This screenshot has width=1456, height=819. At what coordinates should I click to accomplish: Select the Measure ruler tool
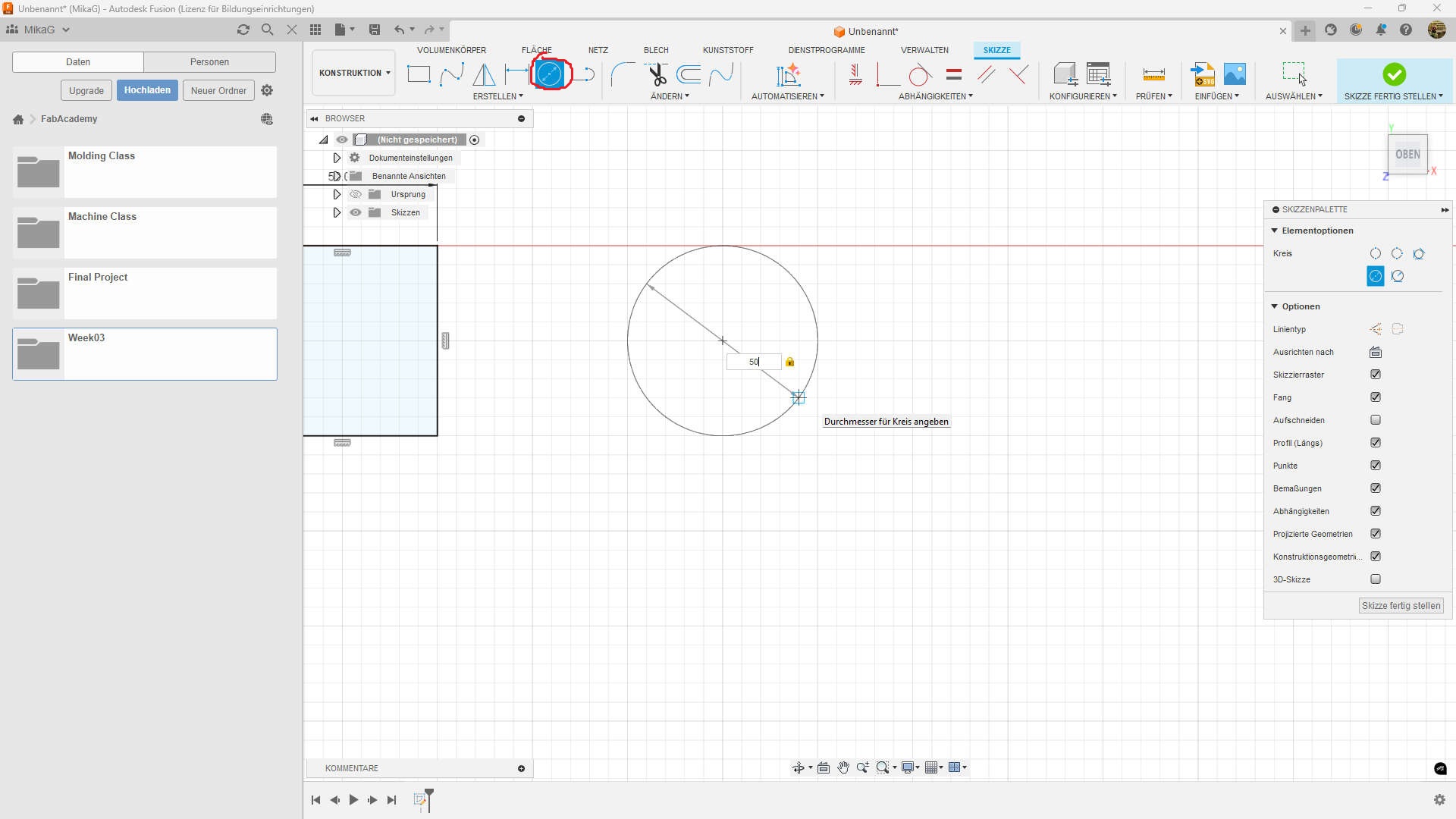pos(1153,74)
